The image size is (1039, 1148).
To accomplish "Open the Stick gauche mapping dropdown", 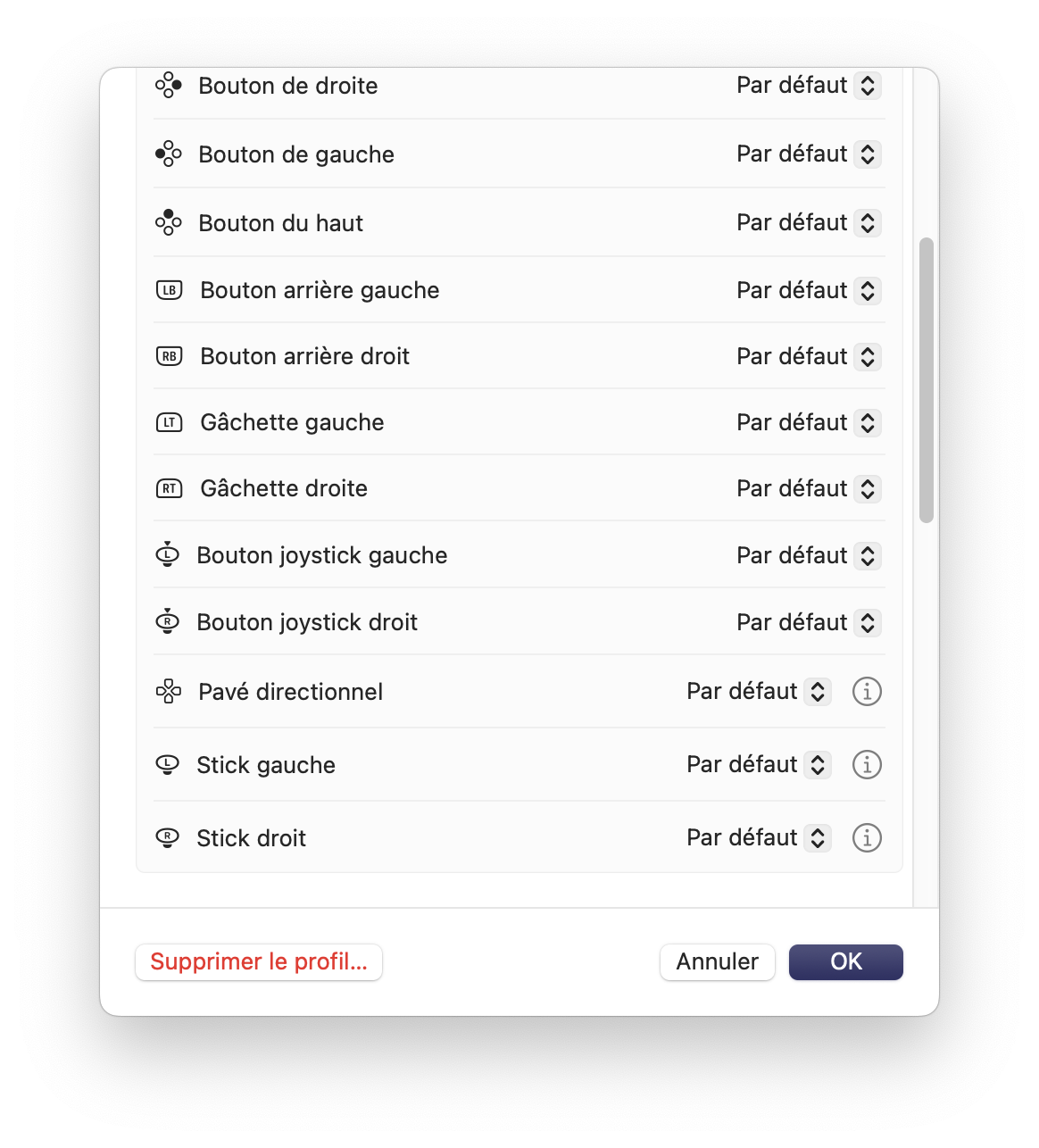I will pos(759,764).
